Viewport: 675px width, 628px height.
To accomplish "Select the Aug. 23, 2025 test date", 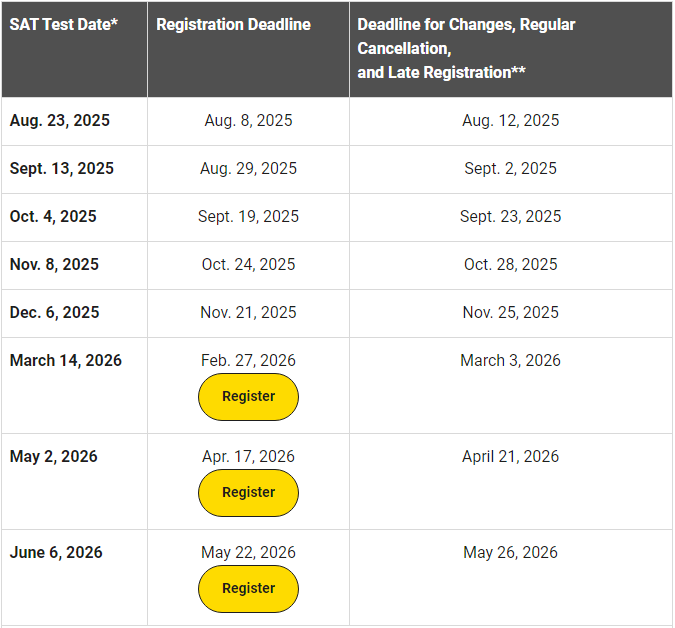I will pyautogui.click(x=60, y=120).
